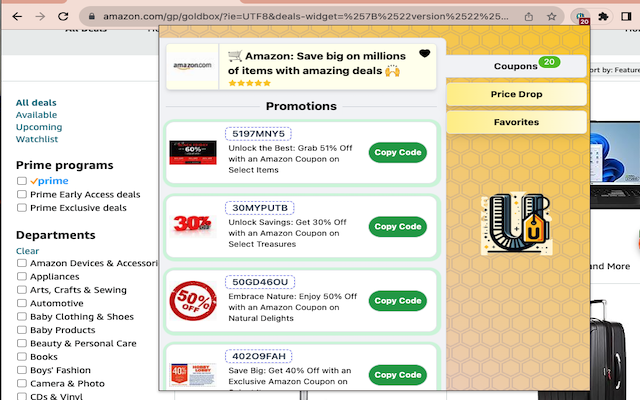Image resolution: width=640 pixels, height=400 pixels.
Task: Open the Available deals filter
Action: pyautogui.click(x=36, y=115)
